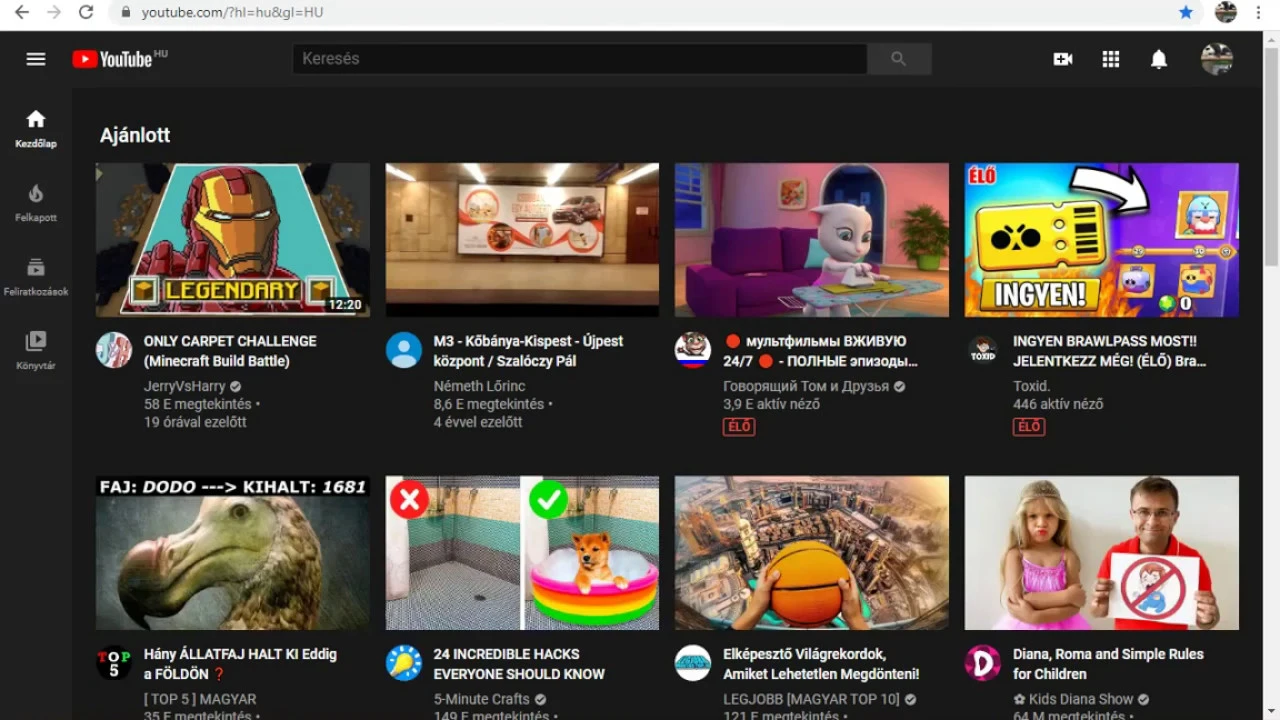Open the metro station video thumbnail

[x=523, y=240]
